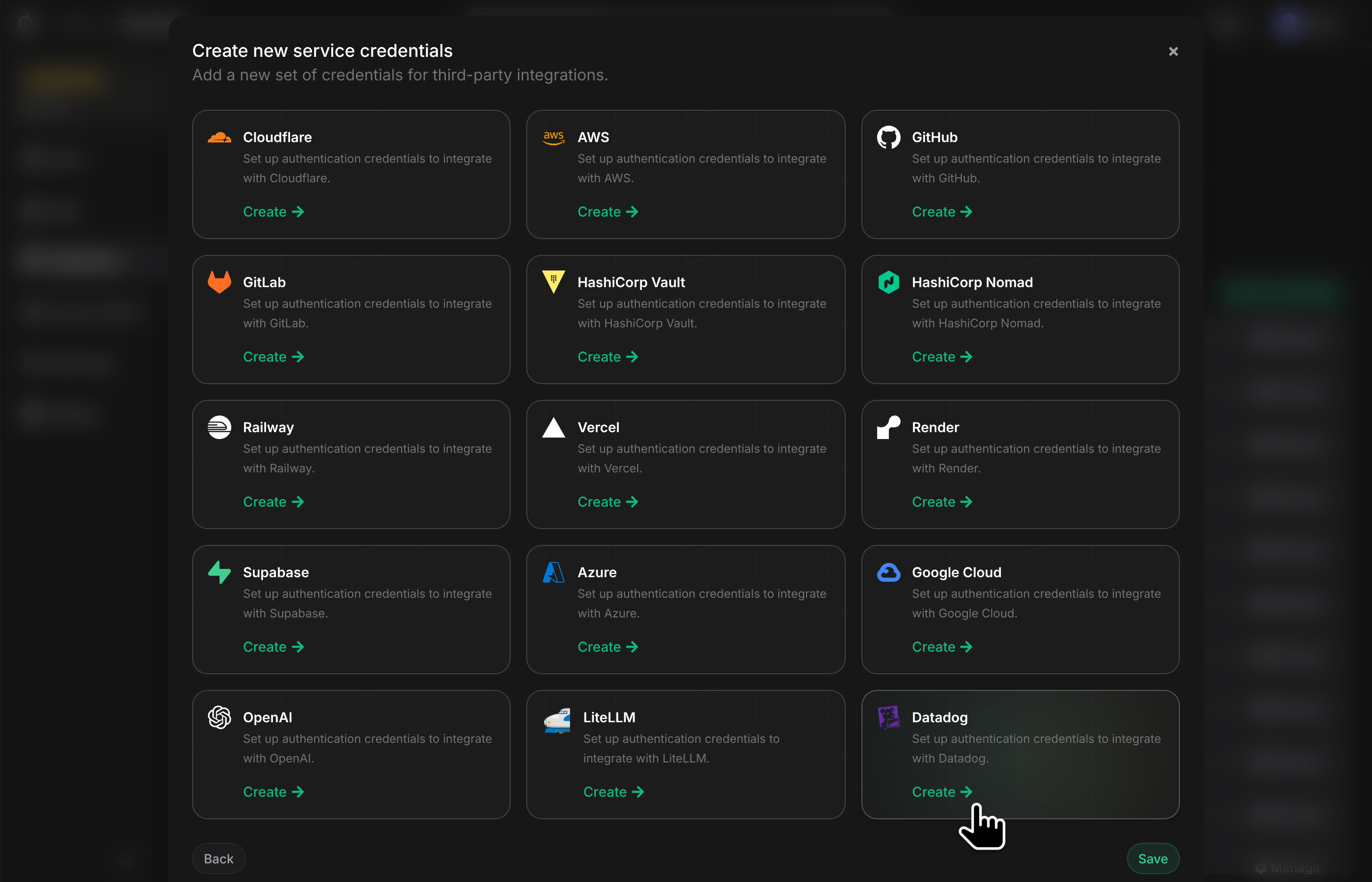Image resolution: width=1372 pixels, height=882 pixels.
Task: Click the HashiCorp Vault triangle icon
Action: tap(554, 282)
